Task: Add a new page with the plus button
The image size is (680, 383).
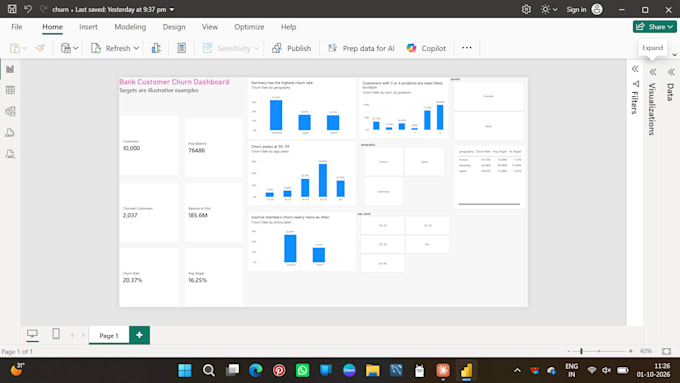Action: tap(139, 335)
